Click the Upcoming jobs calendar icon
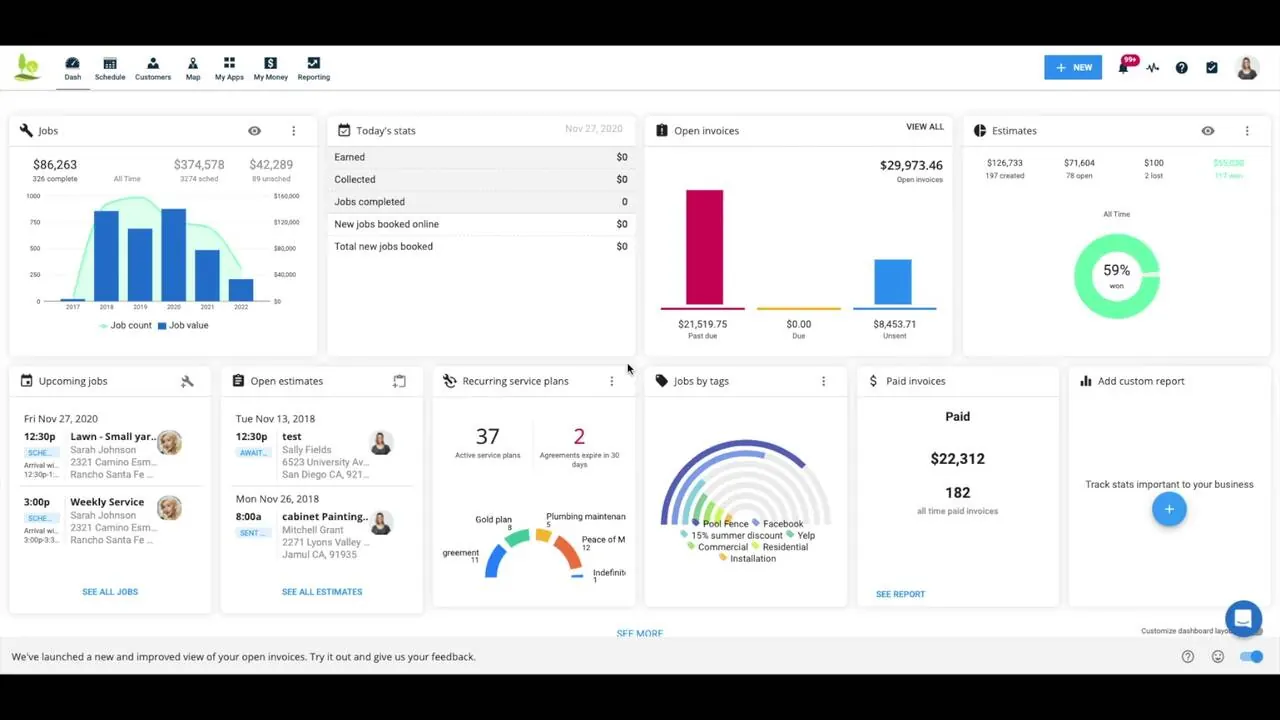The width and height of the screenshot is (1280, 720). [27, 381]
